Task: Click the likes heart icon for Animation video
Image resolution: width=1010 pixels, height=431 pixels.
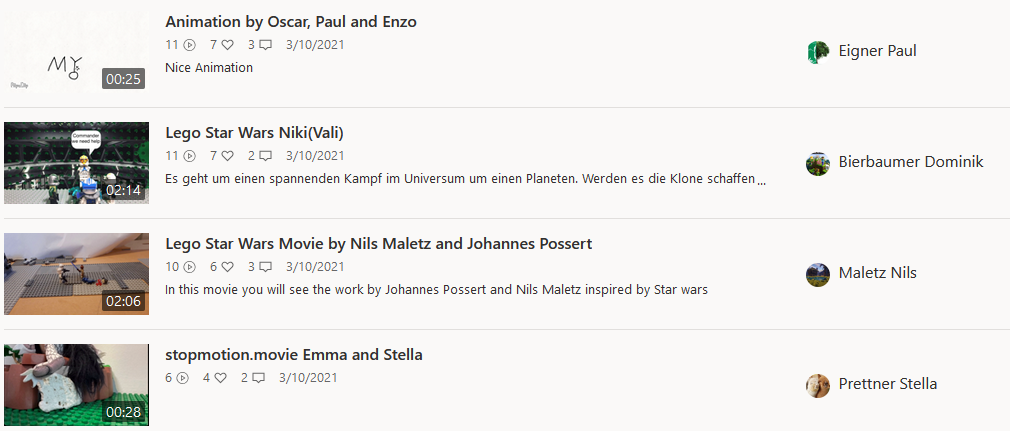Action: [227, 45]
